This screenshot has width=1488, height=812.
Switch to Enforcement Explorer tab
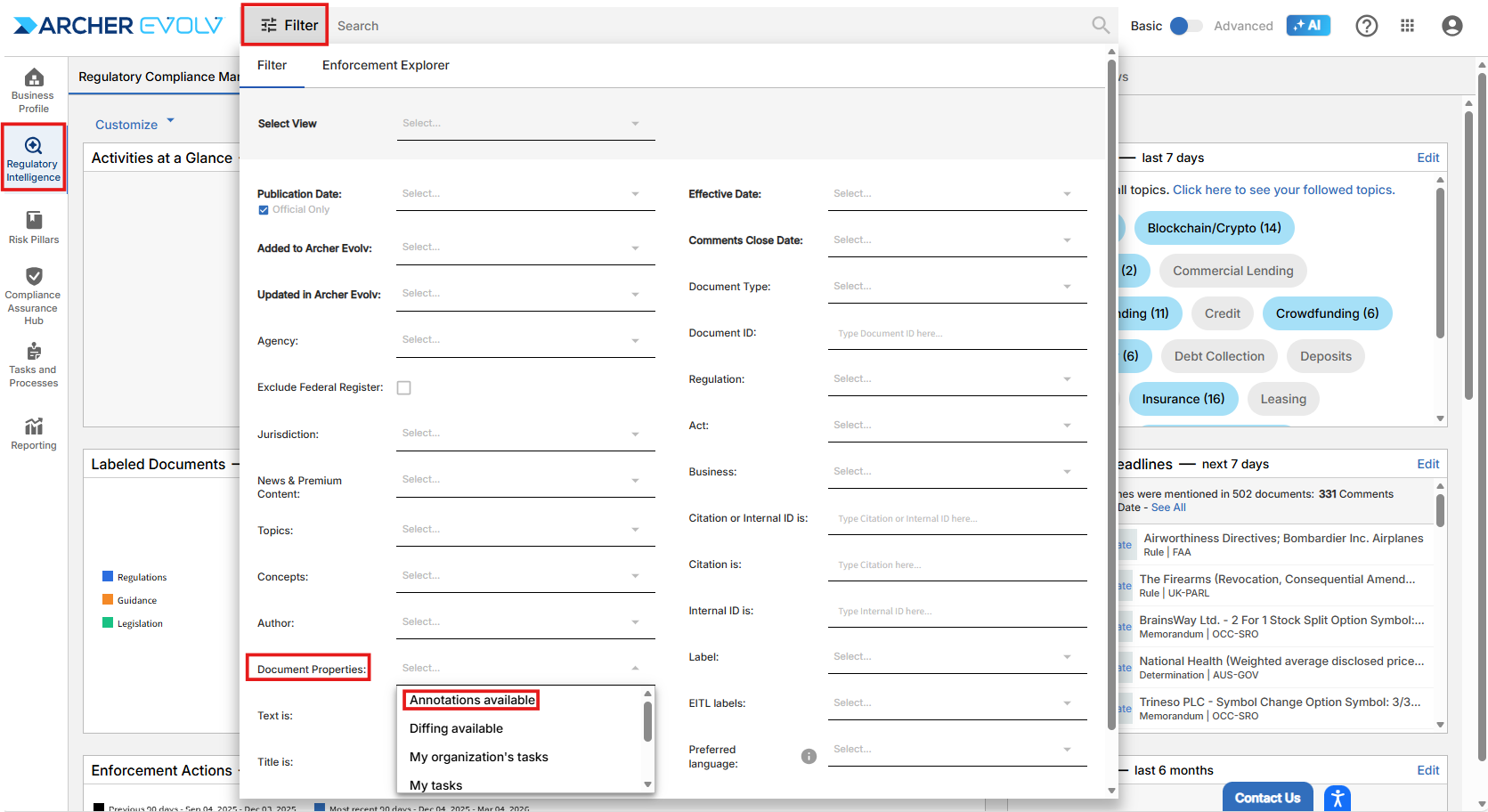click(x=386, y=65)
